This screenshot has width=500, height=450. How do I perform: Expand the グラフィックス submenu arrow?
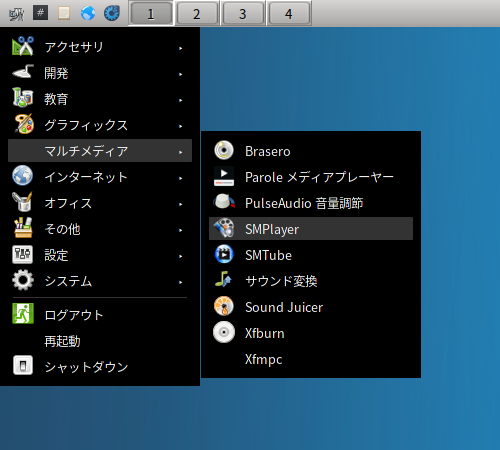181,126
